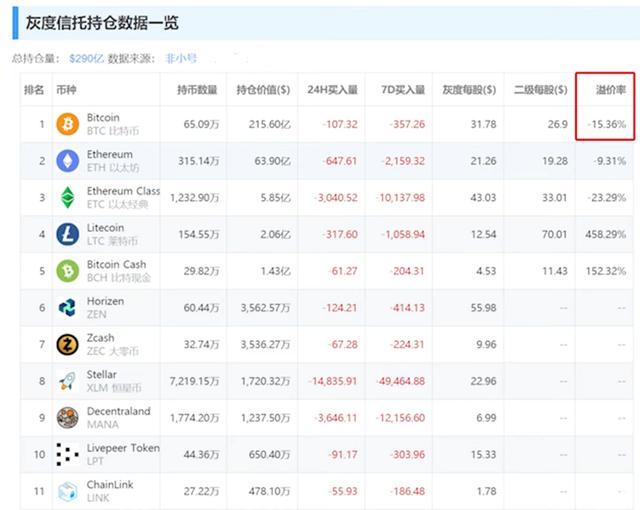The image size is (640, 510).
Task: Click the ChainLink cube icon
Action: pyautogui.click(x=67, y=491)
